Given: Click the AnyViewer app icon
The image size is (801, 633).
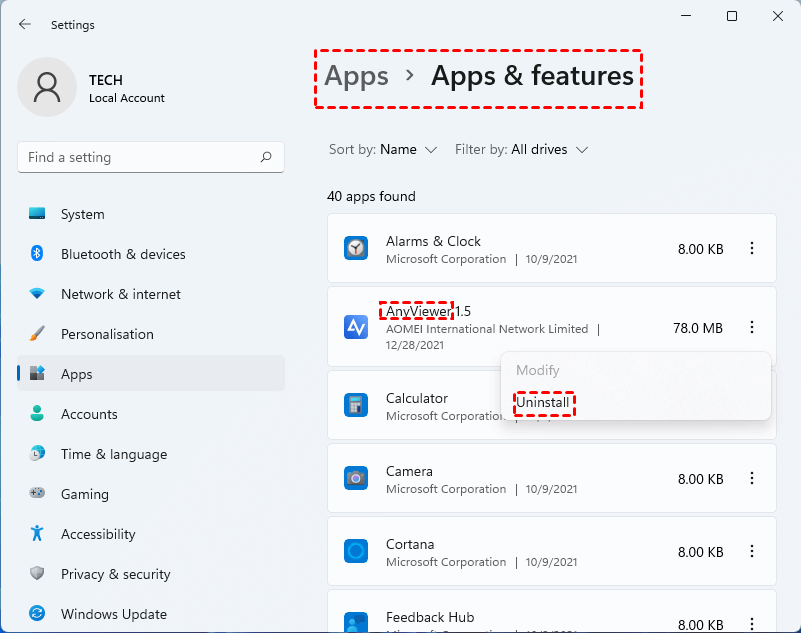Looking at the screenshot, I should (356, 327).
